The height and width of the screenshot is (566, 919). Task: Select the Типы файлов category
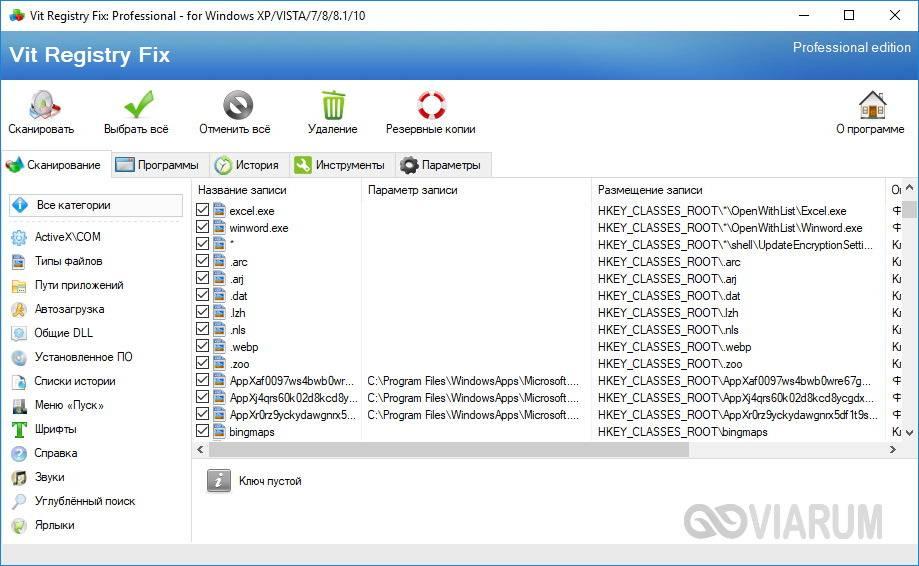(57, 261)
